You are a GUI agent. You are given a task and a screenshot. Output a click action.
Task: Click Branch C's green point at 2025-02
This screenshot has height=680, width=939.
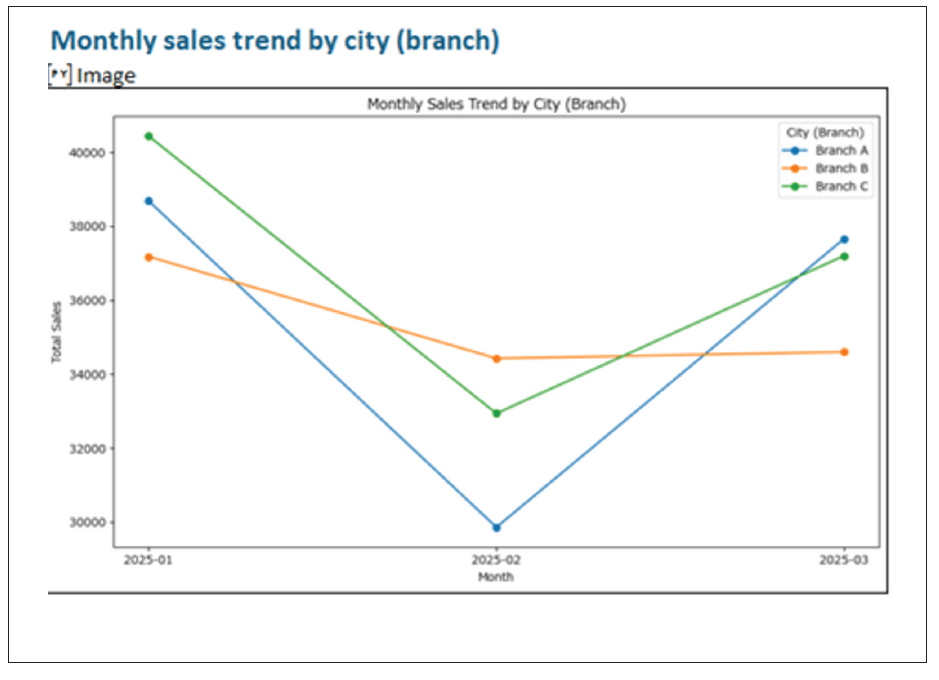(x=496, y=413)
